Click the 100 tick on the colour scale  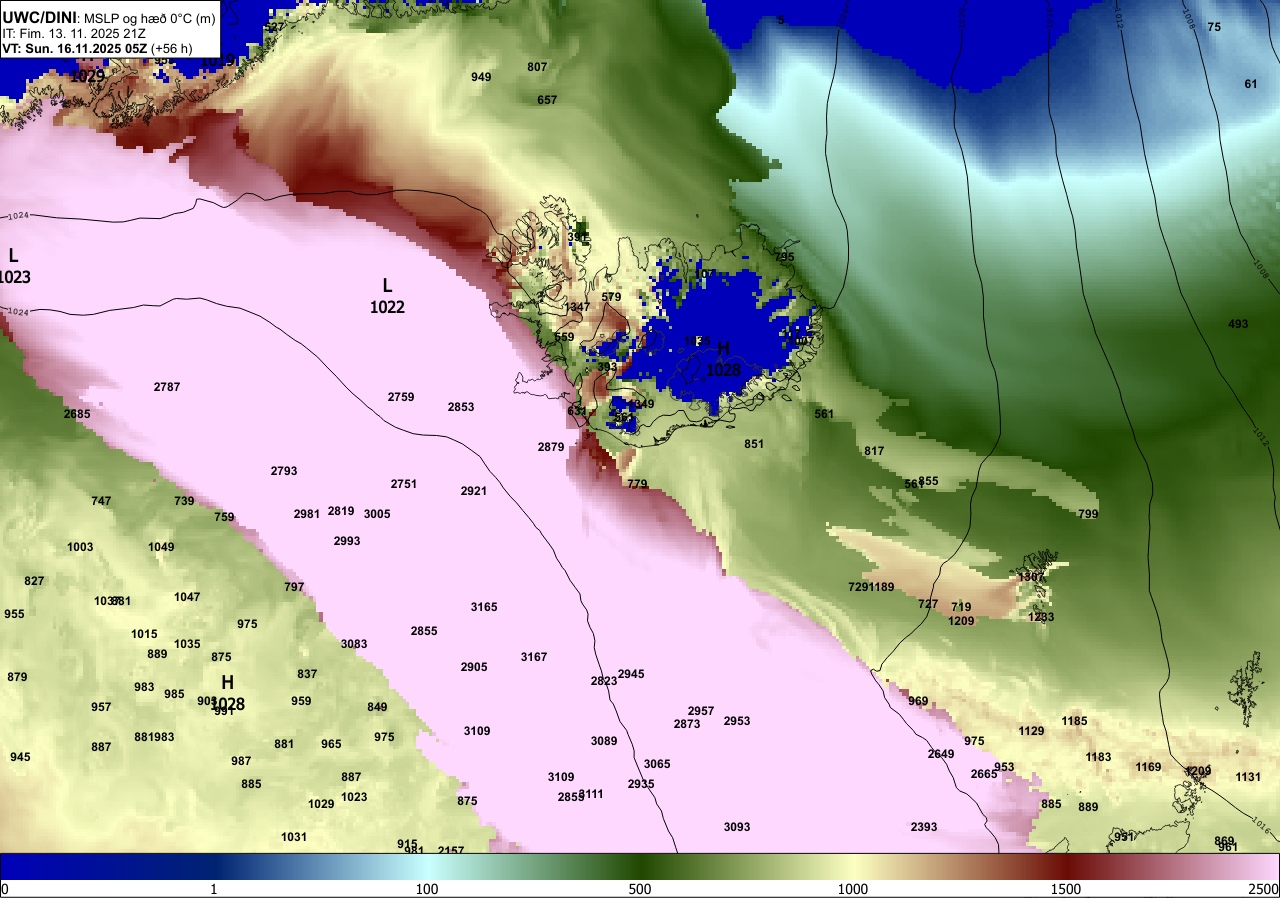click(427, 889)
